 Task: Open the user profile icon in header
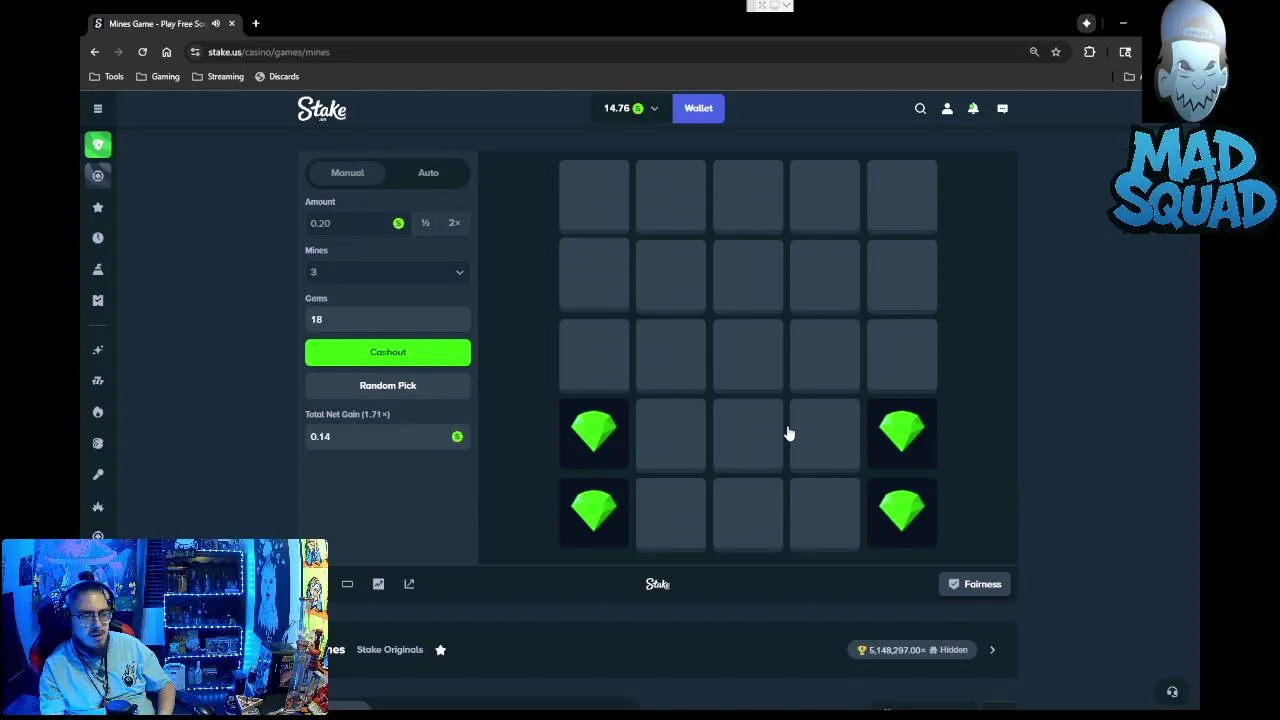click(947, 108)
